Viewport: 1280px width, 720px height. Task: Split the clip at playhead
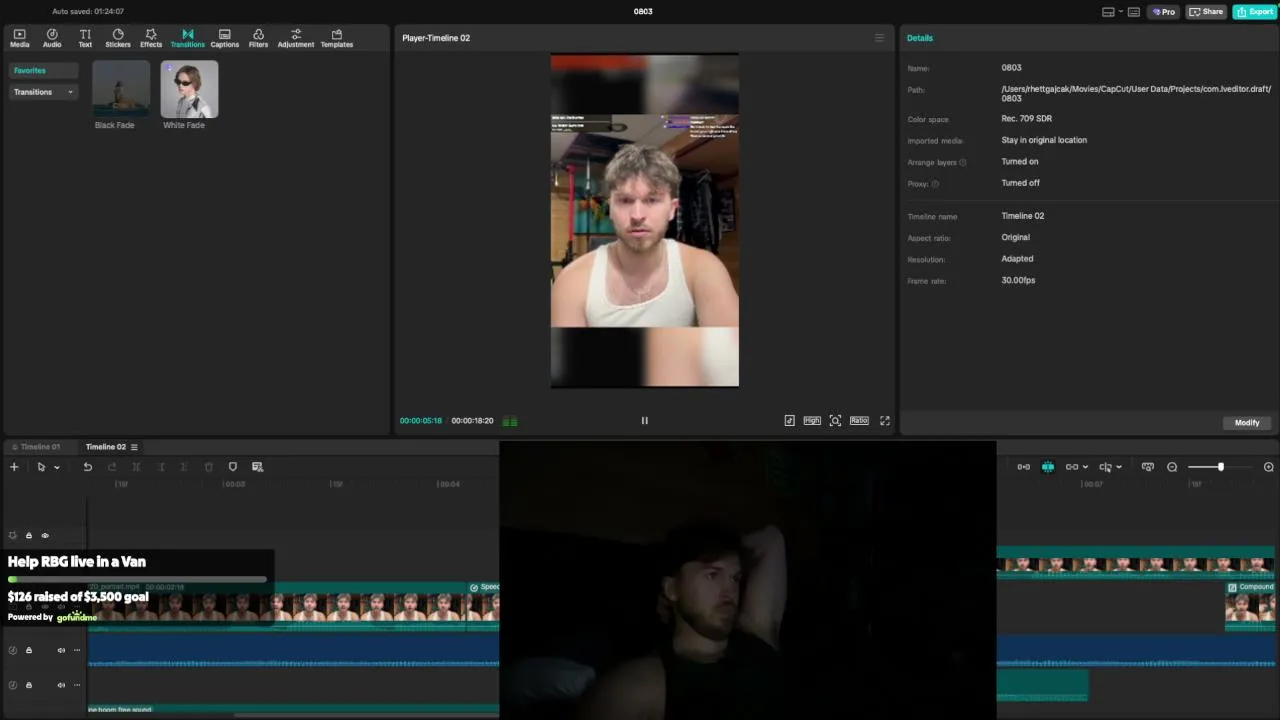pos(136,467)
